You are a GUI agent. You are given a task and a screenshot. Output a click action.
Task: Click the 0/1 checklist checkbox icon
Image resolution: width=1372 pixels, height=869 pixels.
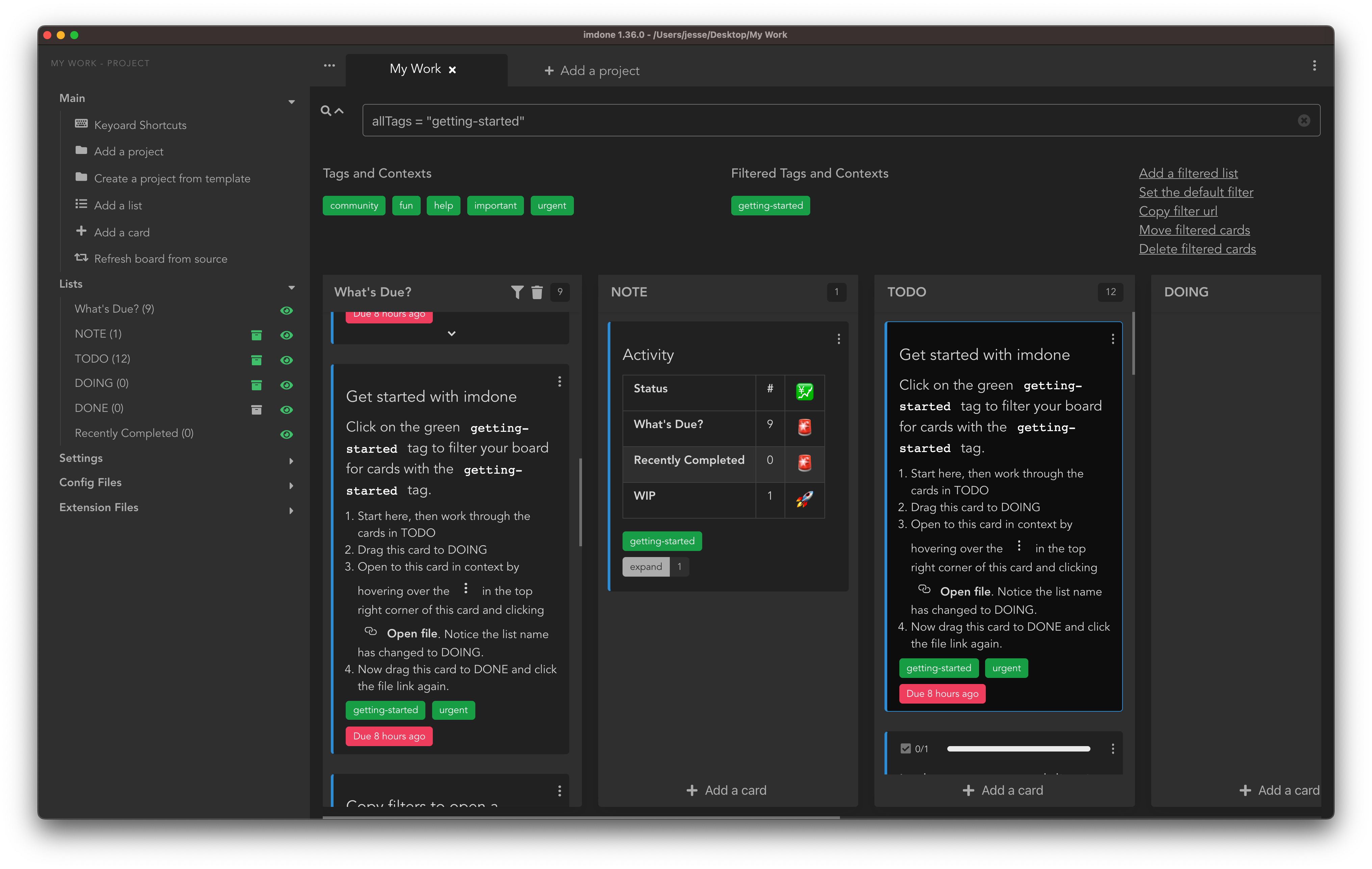[905, 749]
